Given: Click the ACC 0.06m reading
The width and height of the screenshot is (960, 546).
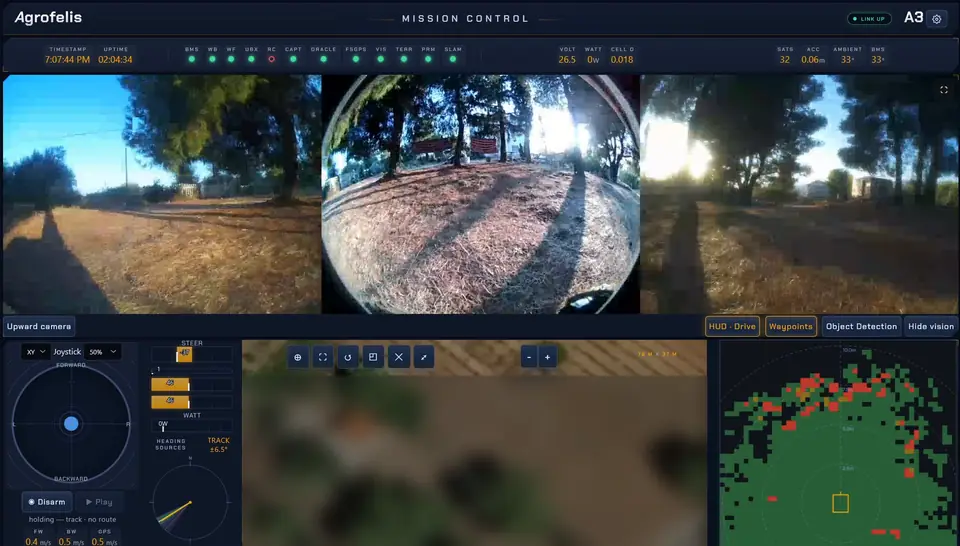Looking at the screenshot, I should click(813, 60).
